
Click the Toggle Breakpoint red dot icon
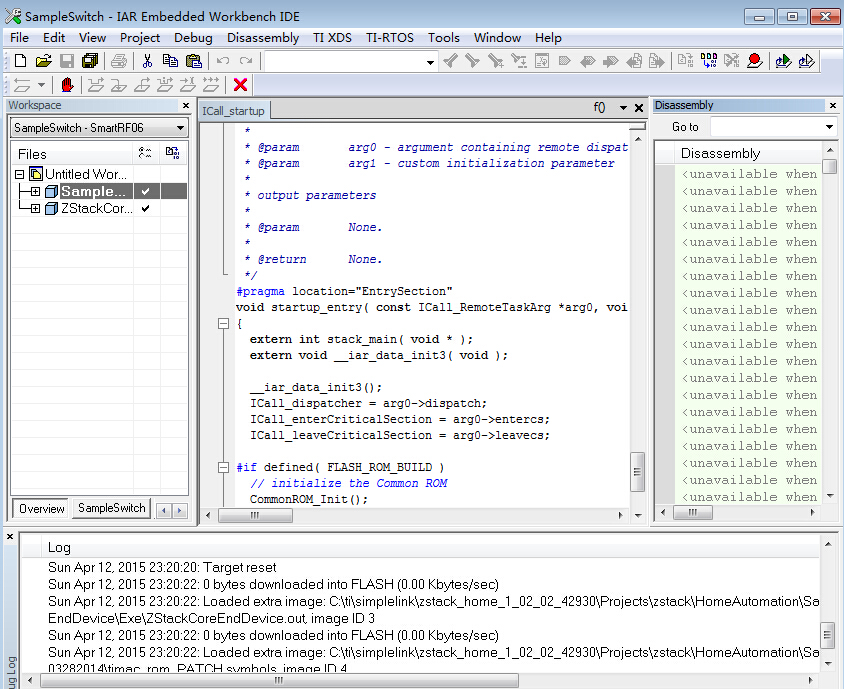coord(755,61)
